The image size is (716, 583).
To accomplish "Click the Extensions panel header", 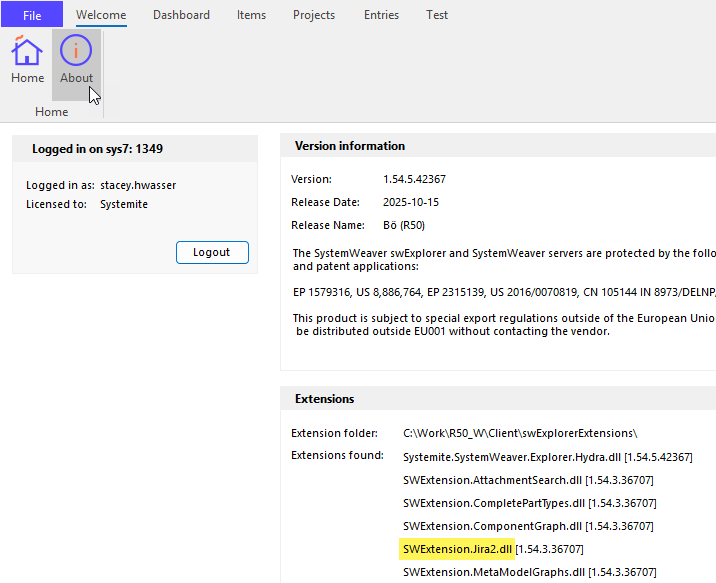I will tap(498, 399).
